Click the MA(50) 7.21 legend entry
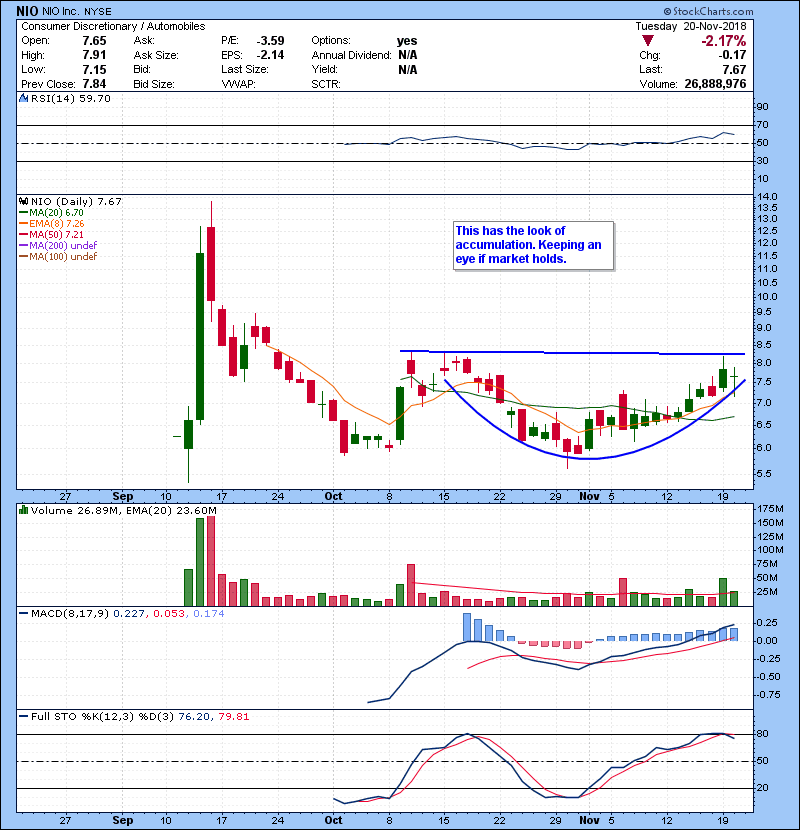Viewport: 800px width, 830px height. tap(51, 234)
